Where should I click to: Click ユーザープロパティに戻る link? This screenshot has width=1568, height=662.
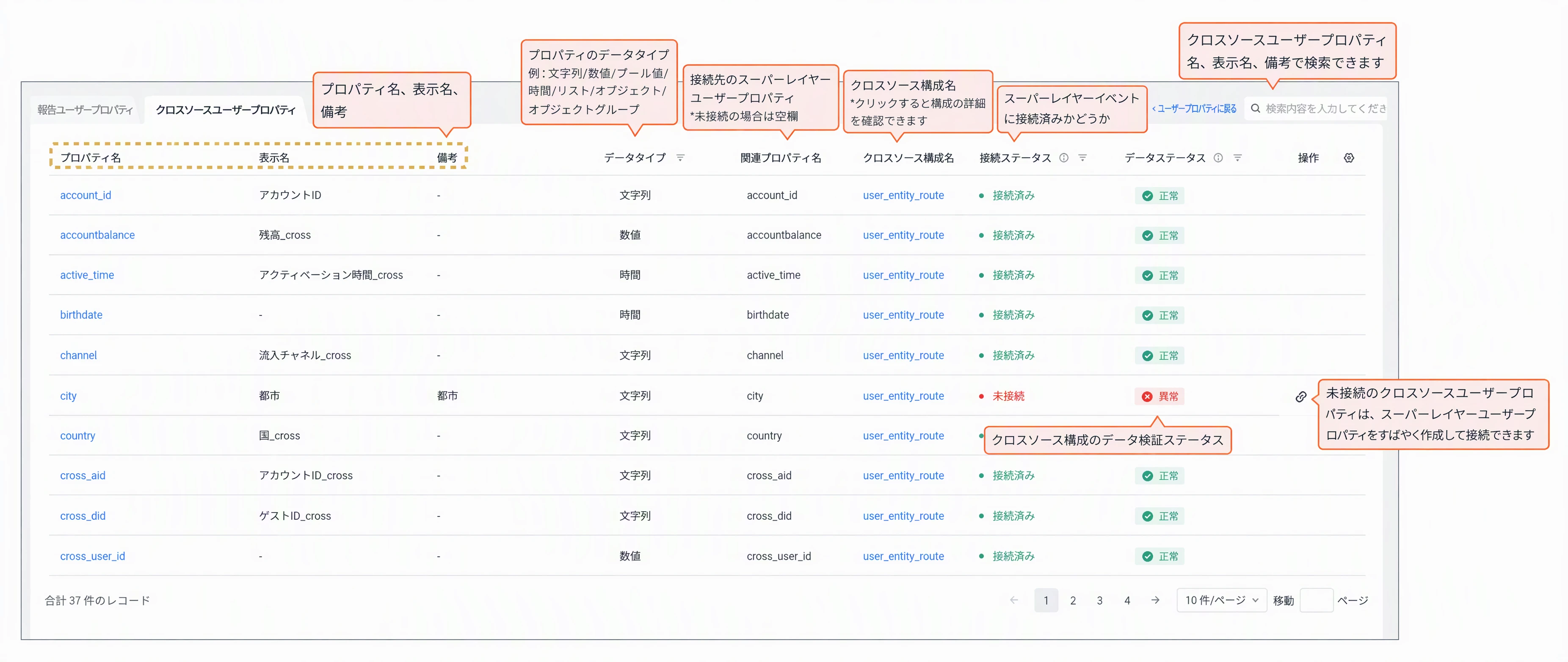click(x=1194, y=108)
